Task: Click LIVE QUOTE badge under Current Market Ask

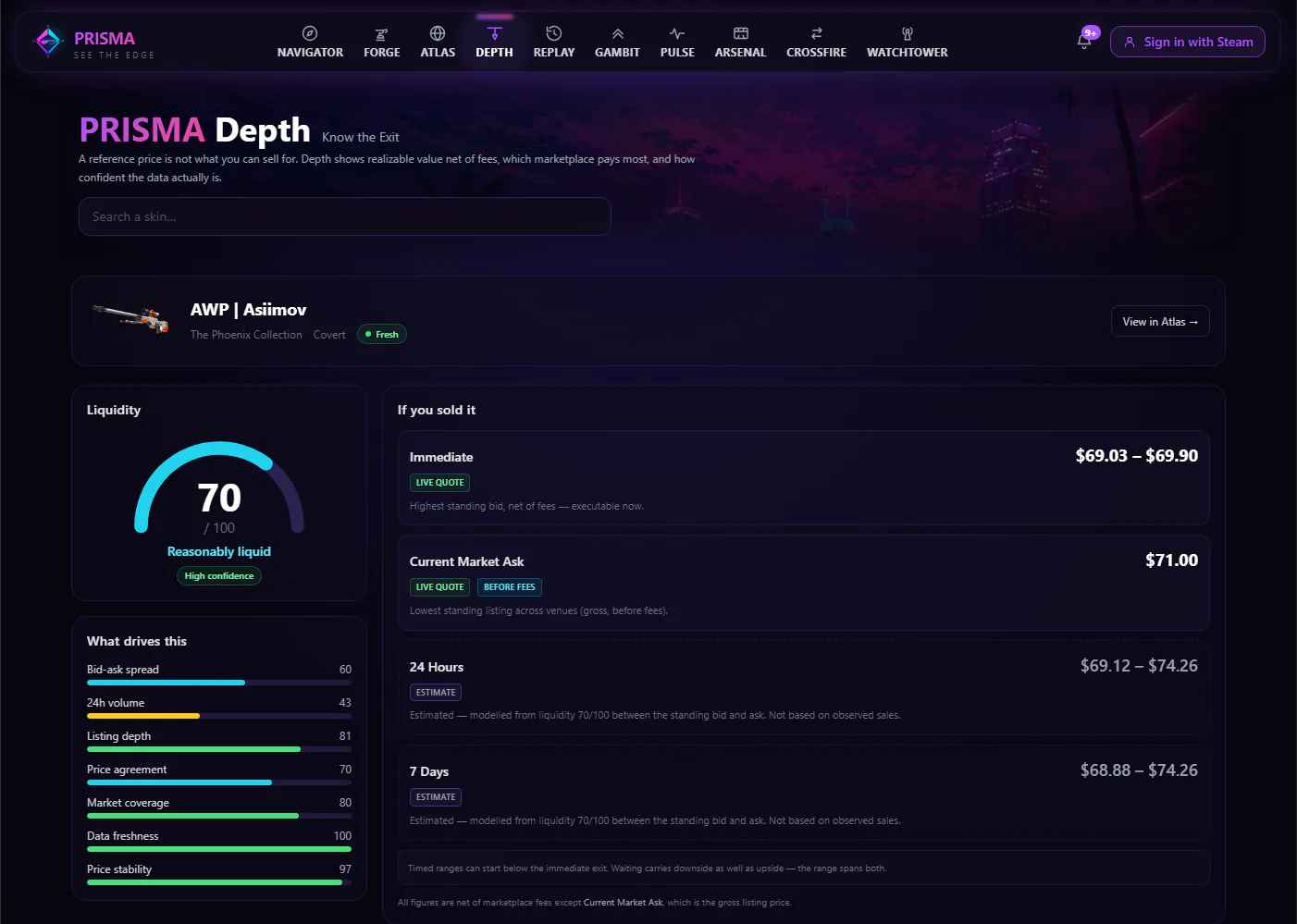Action: [x=439, y=587]
